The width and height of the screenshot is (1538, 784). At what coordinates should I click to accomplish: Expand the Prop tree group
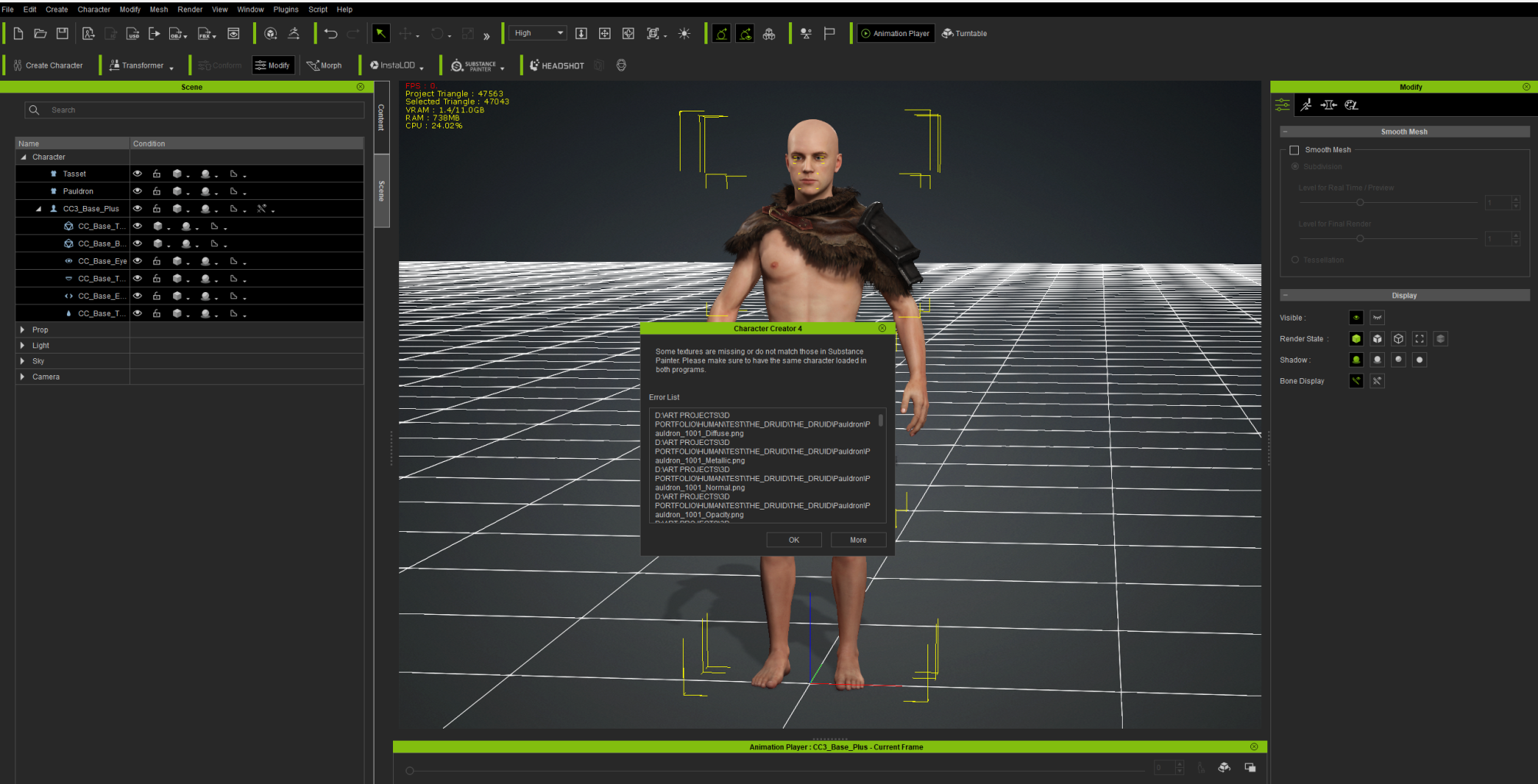coord(22,330)
